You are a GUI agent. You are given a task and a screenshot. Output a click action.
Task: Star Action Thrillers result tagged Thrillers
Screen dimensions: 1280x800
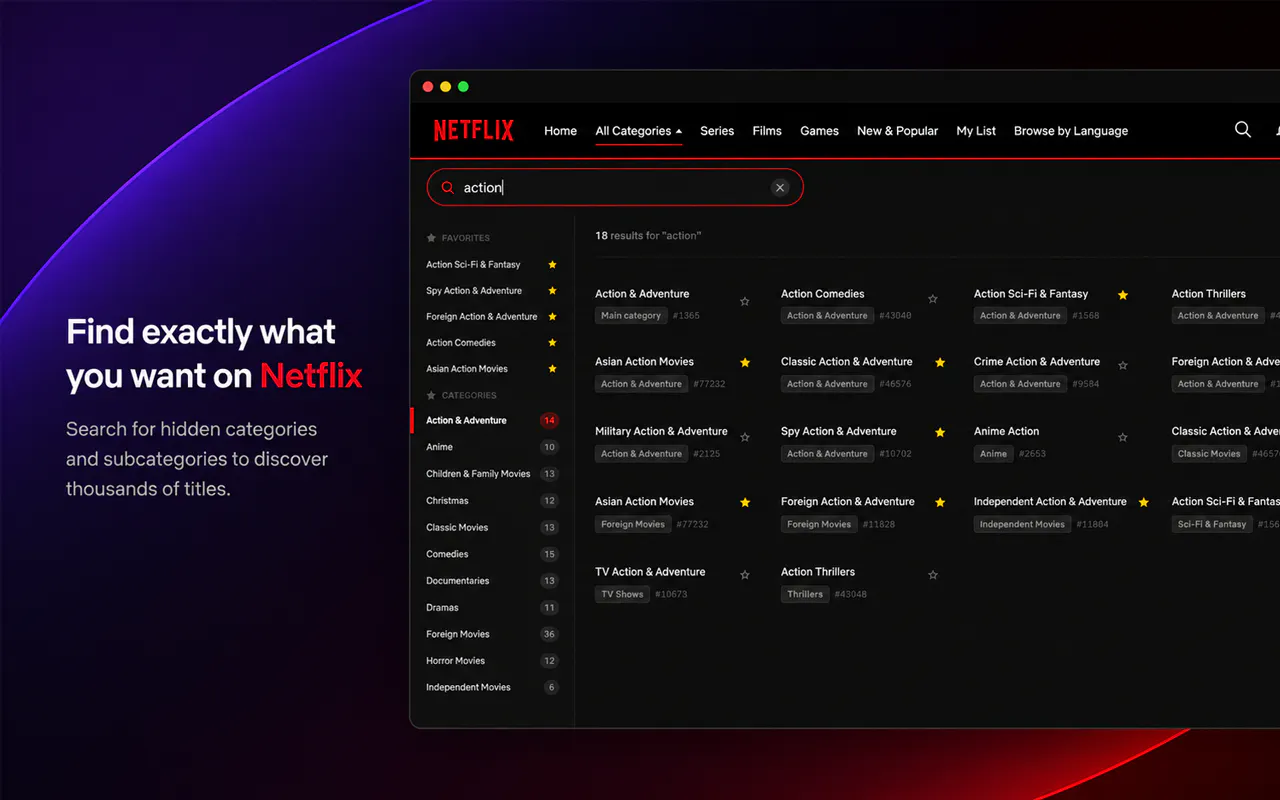pyautogui.click(x=932, y=575)
